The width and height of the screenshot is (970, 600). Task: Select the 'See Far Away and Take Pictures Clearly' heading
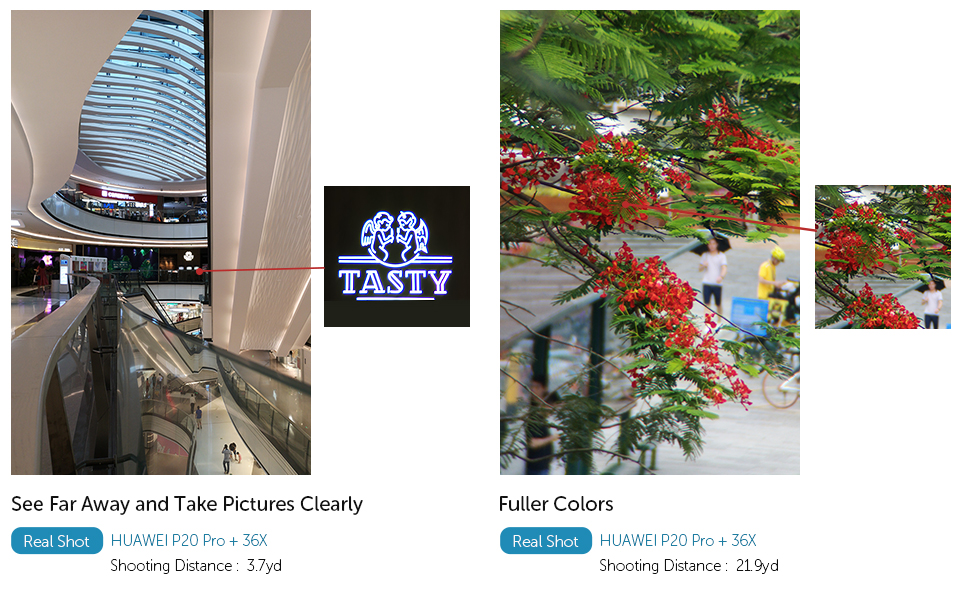[187, 504]
